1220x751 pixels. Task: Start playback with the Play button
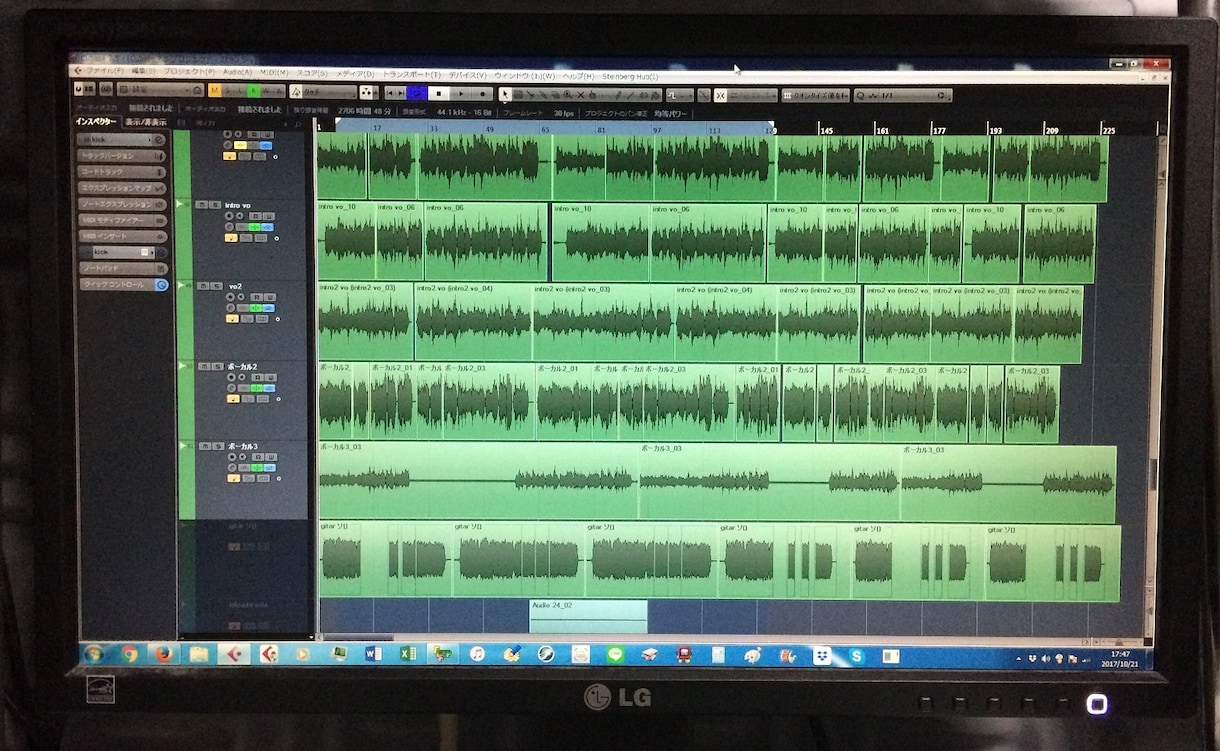(x=461, y=94)
